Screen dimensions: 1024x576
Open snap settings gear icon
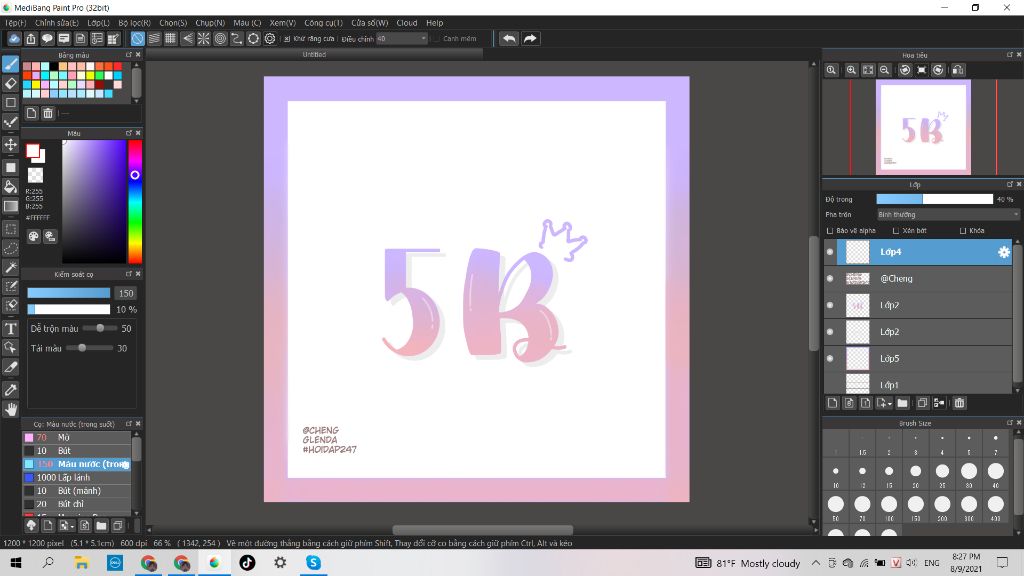[x=270, y=39]
